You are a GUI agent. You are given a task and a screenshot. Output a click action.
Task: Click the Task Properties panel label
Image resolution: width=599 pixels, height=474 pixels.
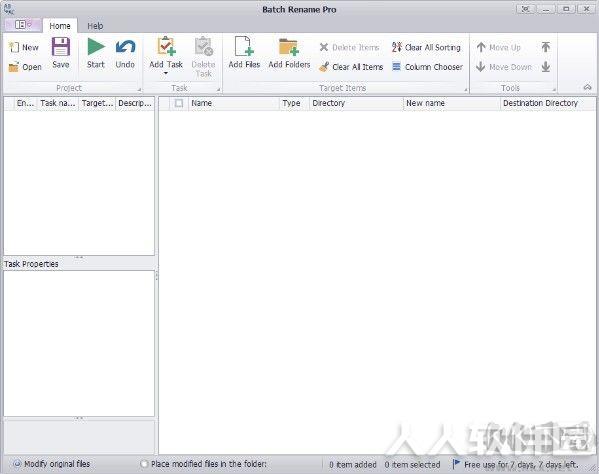coord(31,264)
